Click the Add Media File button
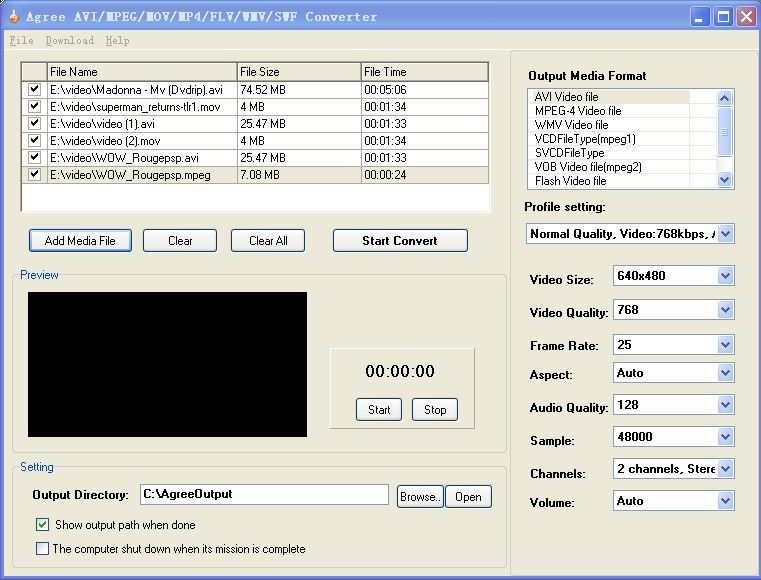The image size is (761, 580). (x=80, y=241)
